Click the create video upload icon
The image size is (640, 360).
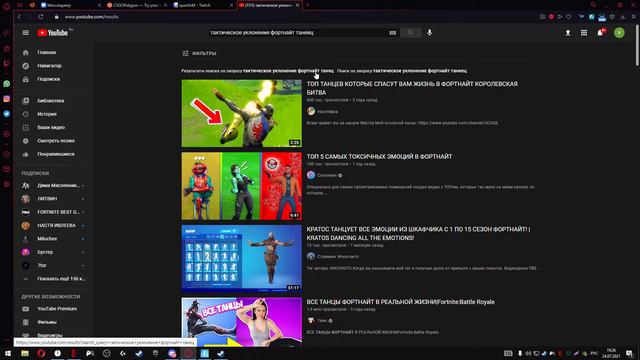568,33
